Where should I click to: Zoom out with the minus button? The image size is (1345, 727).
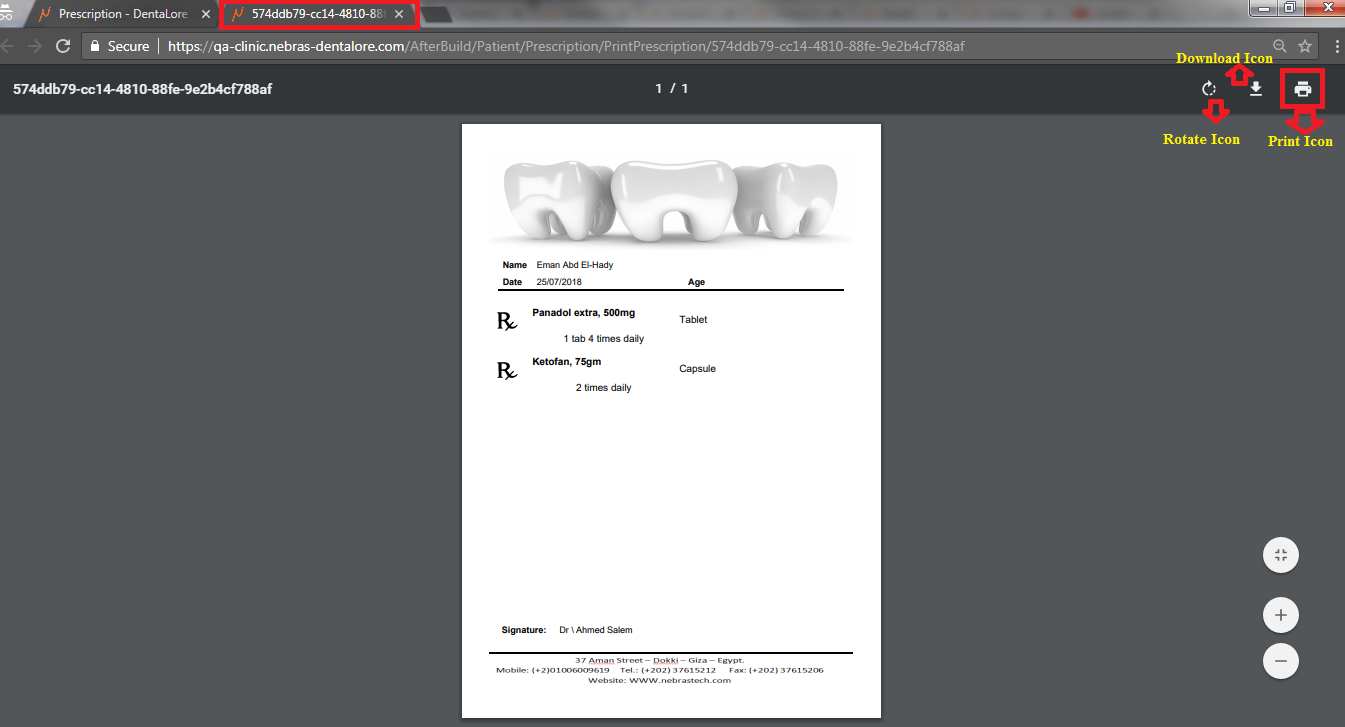pos(1281,661)
